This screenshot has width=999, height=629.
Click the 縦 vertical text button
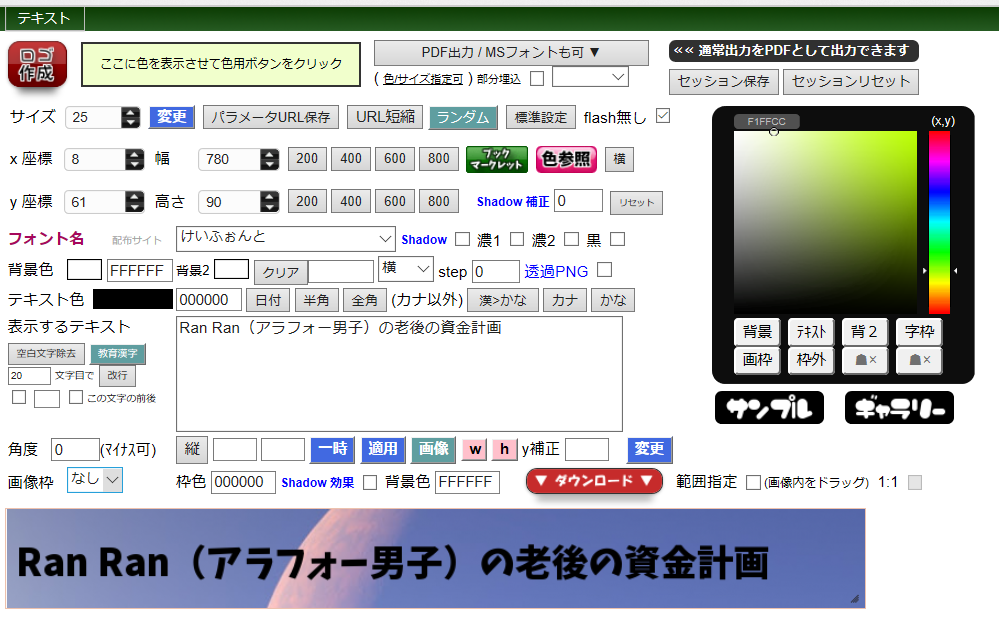click(x=192, y=449)
